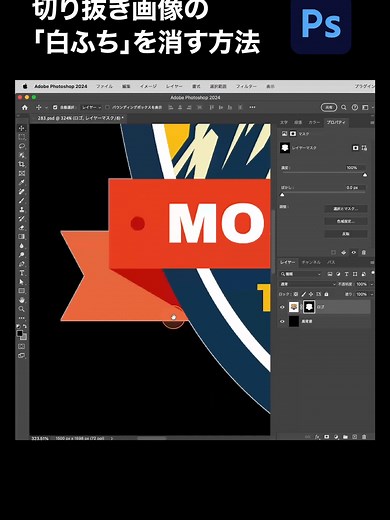Select the Path Selection tool
Image resolution: width=390 pixels, height=520 pixels.
tap(22, 282)
